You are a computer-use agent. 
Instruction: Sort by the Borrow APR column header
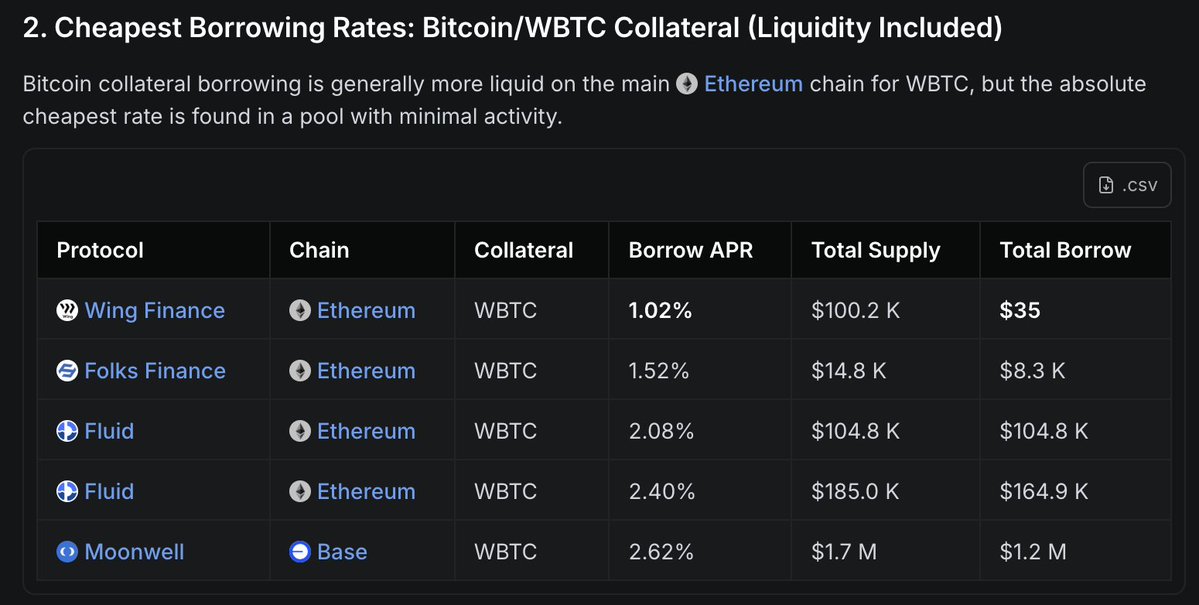[x=690, y=250]
